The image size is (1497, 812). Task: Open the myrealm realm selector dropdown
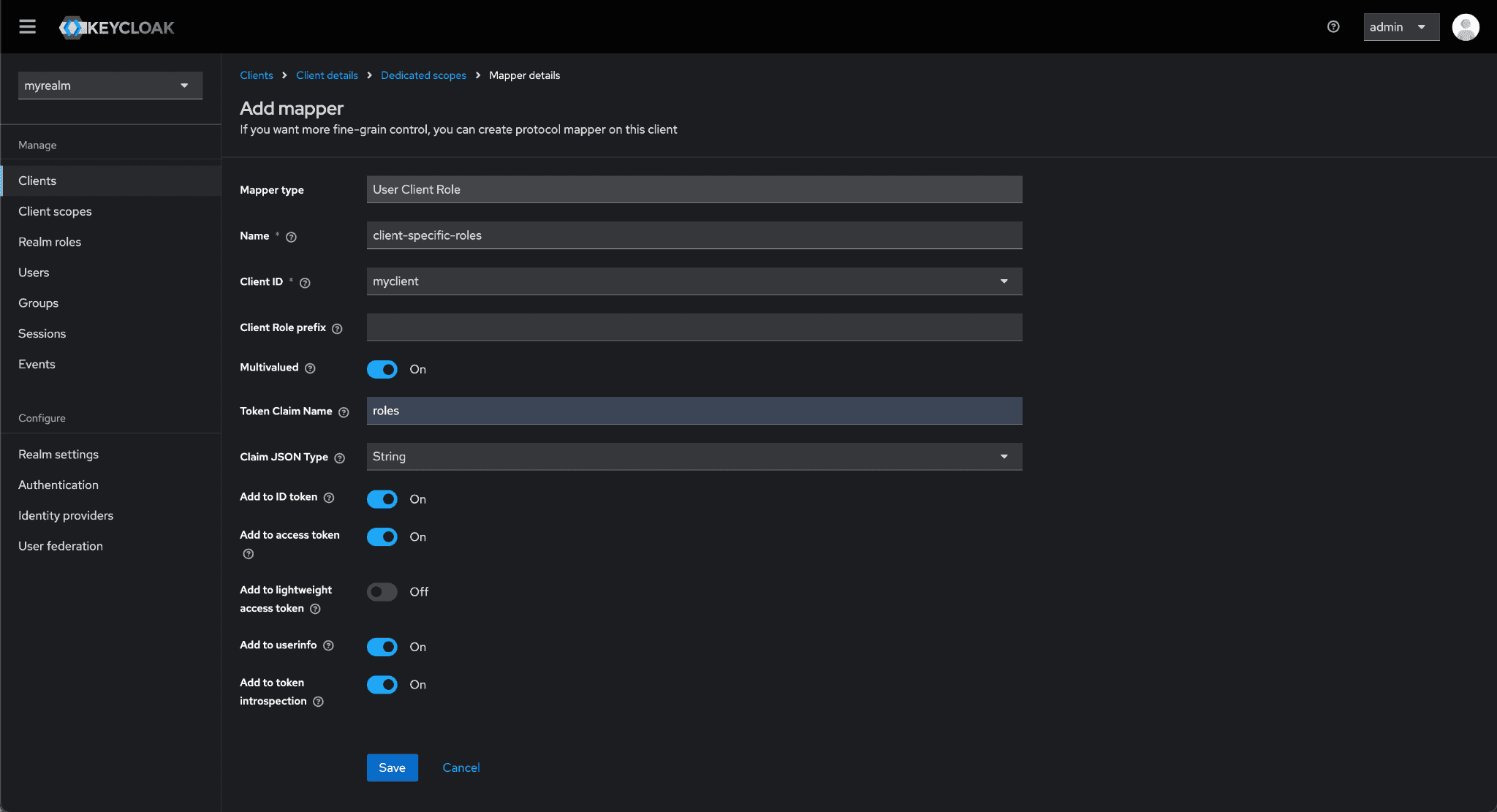click(110, 86)
